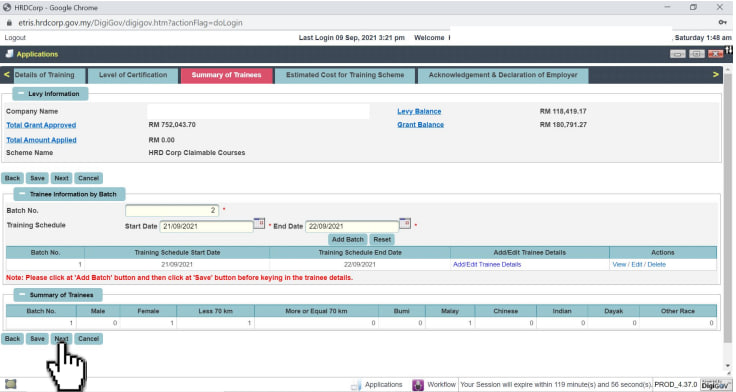Open Acknowledgement & Declaration of Employer tab

(x=503, y=75)
